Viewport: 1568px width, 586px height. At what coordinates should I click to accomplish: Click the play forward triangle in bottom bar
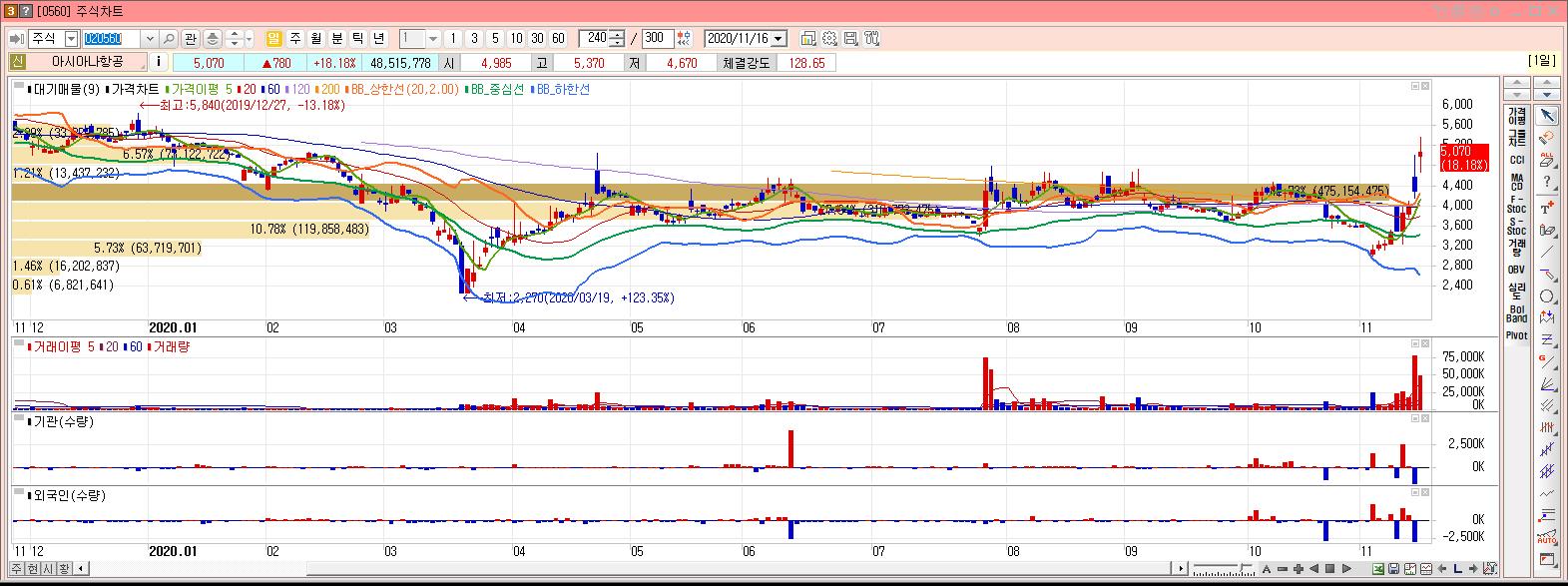coord(1346,569)
